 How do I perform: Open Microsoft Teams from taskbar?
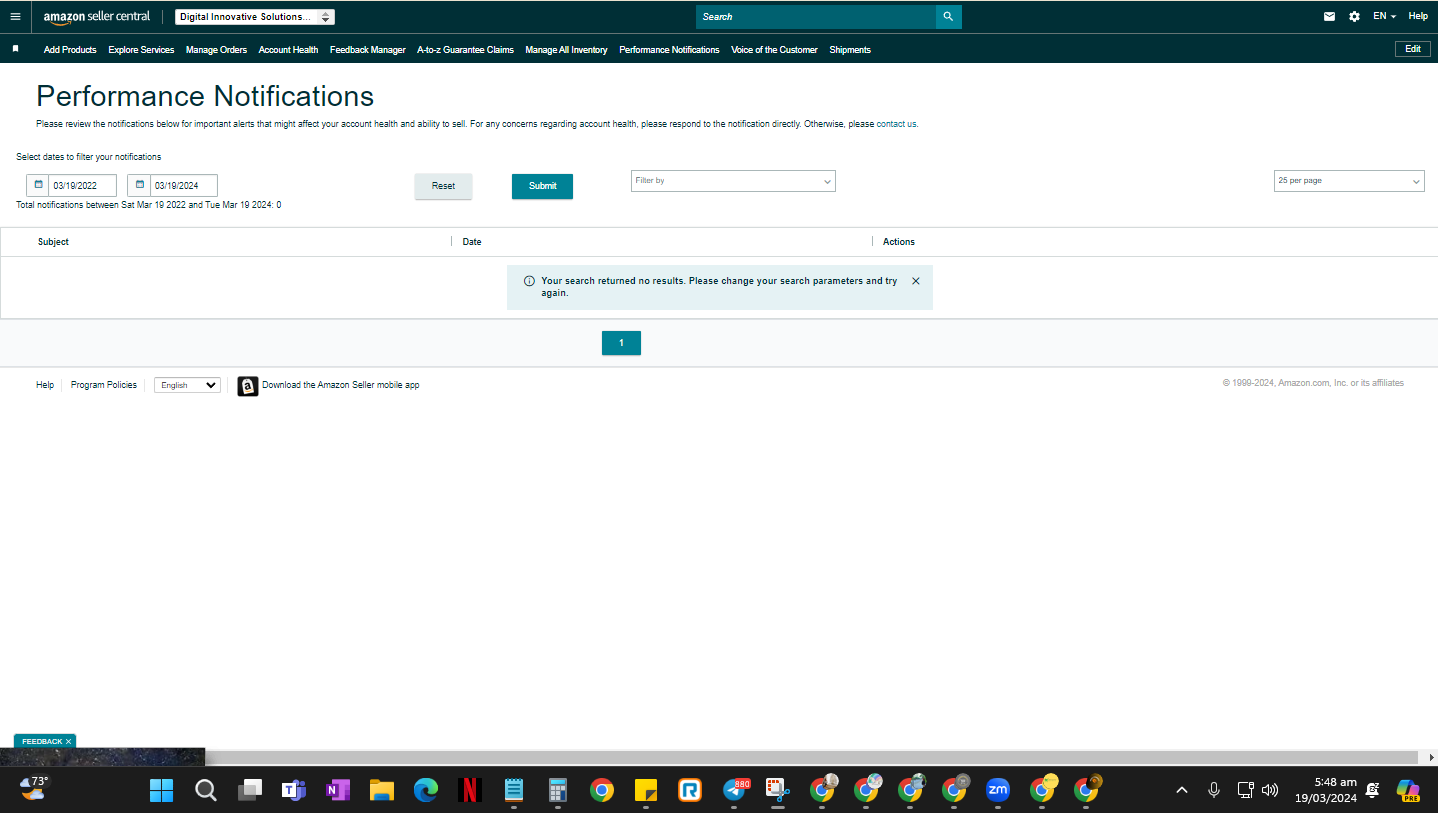293,790
